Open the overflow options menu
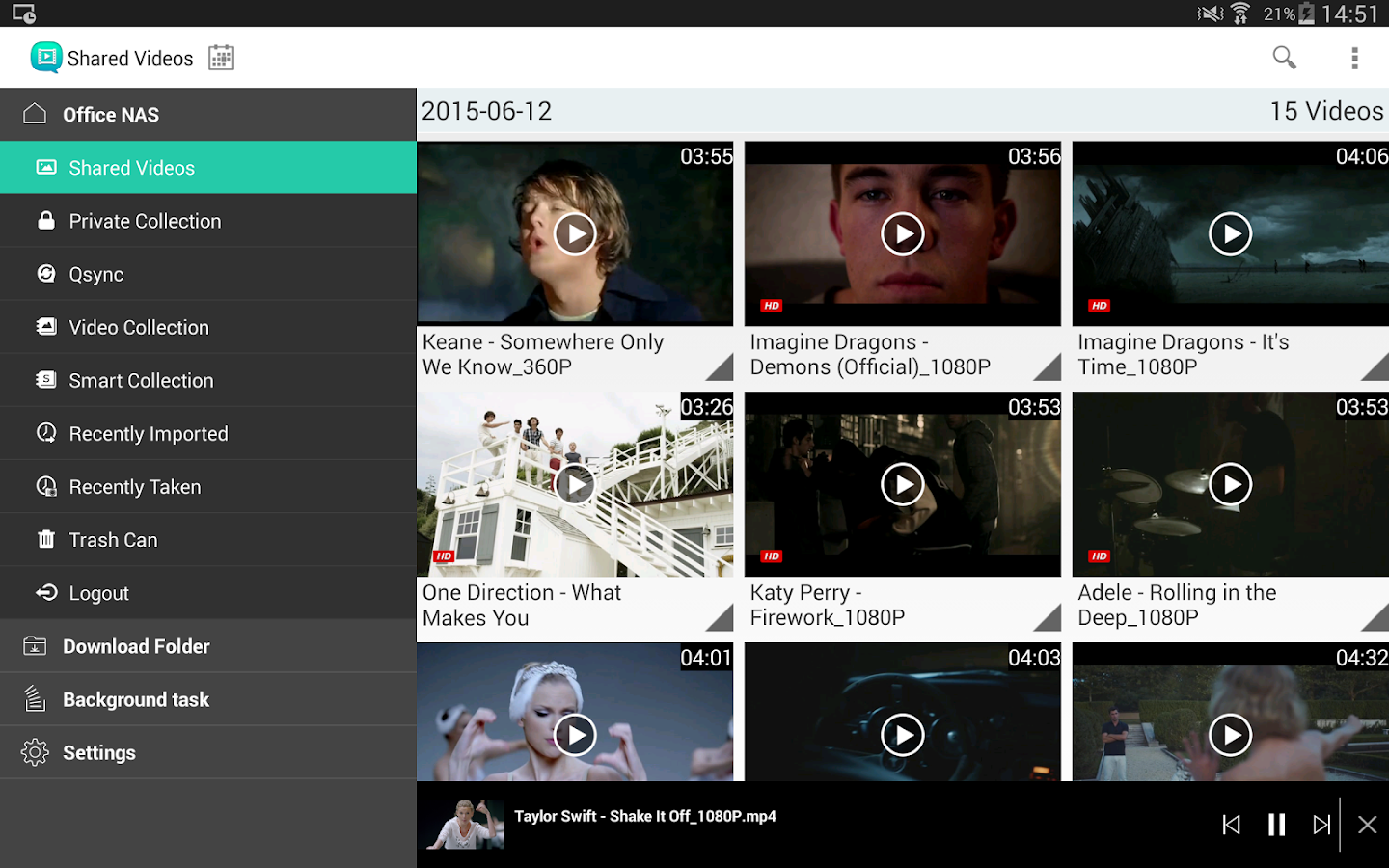 click(1354, 58)
